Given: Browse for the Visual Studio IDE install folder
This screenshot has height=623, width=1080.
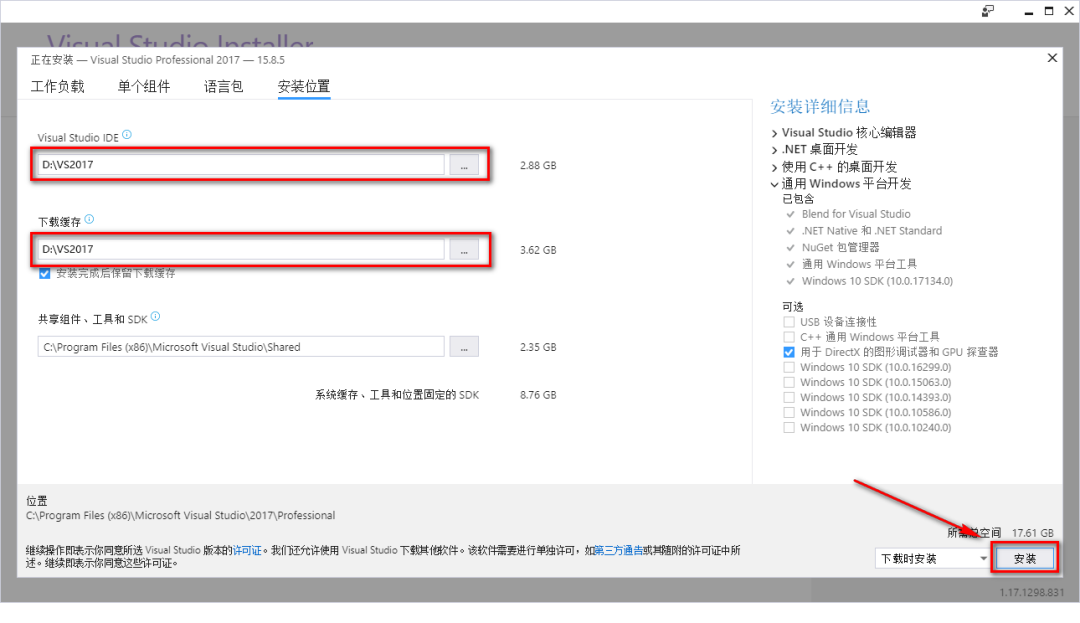Looking at the screenshot, I should [464, 165].
